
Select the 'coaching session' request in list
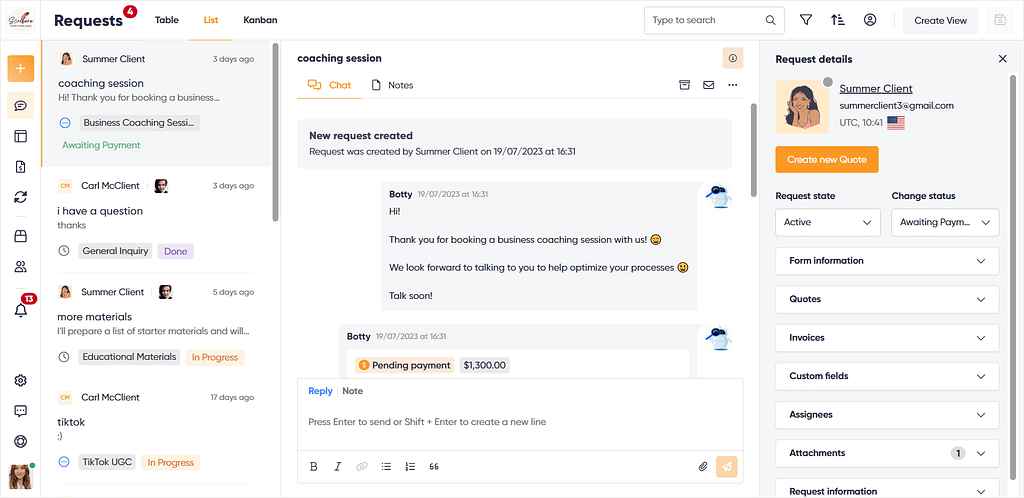coord(155,104)
